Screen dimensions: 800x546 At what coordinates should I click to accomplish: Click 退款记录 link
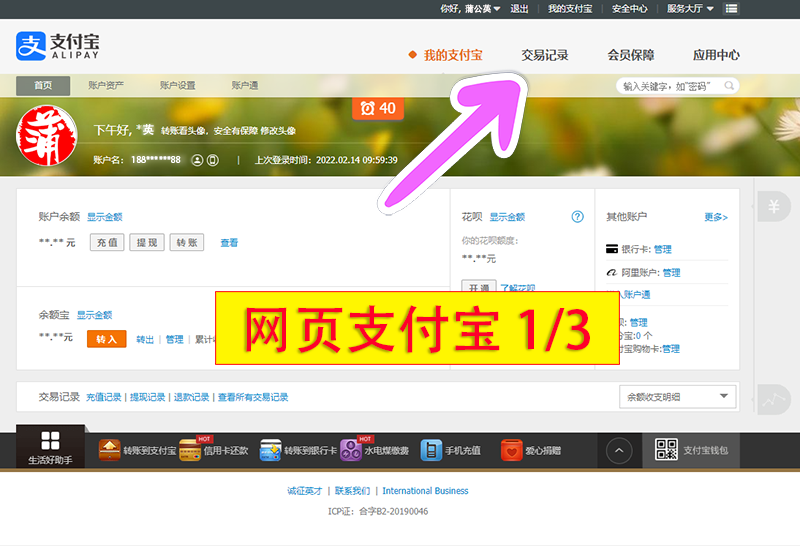click(191, 397)
